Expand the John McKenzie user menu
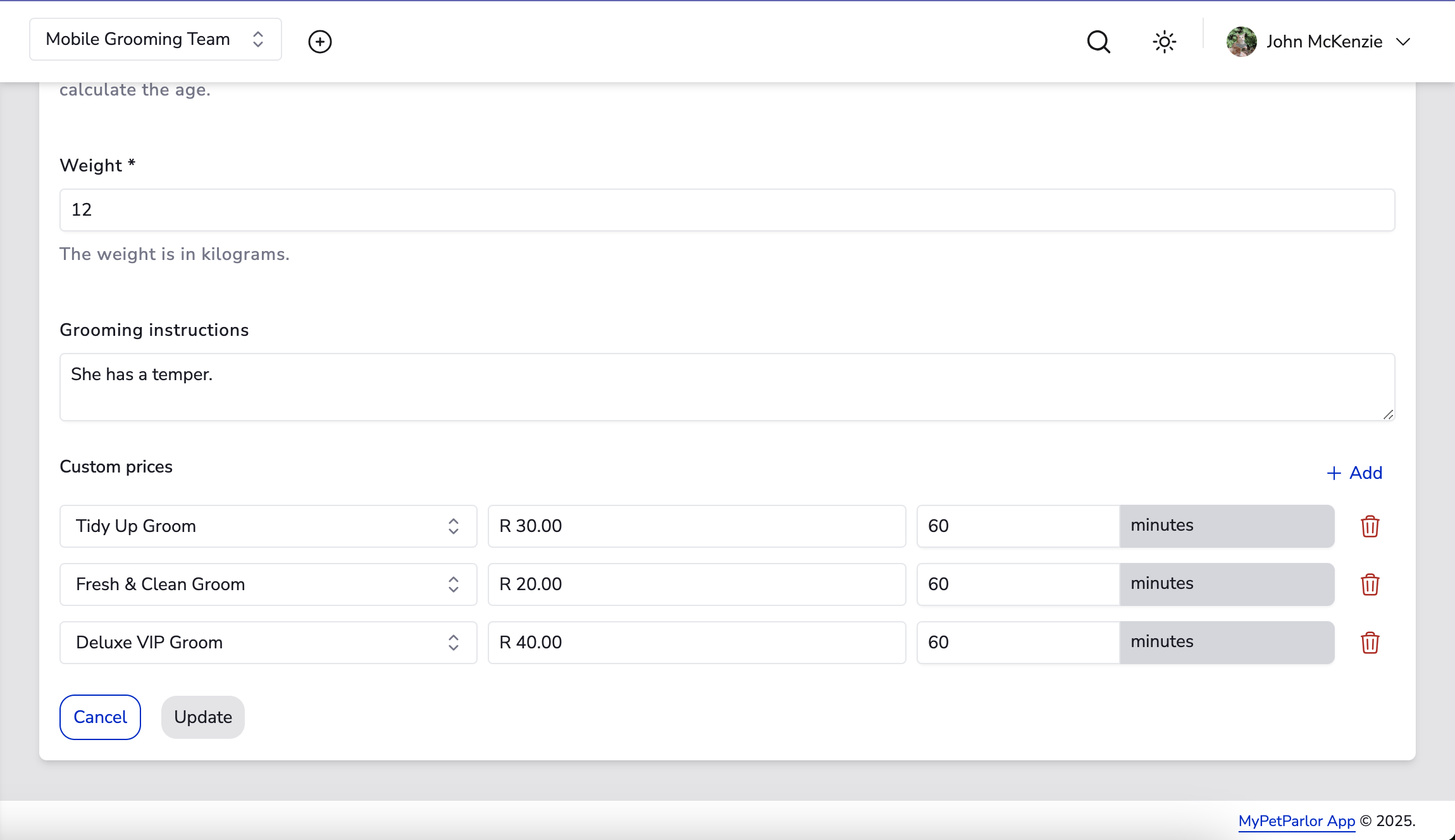This screenshot has width=1455, height=840. point(1403,42)
